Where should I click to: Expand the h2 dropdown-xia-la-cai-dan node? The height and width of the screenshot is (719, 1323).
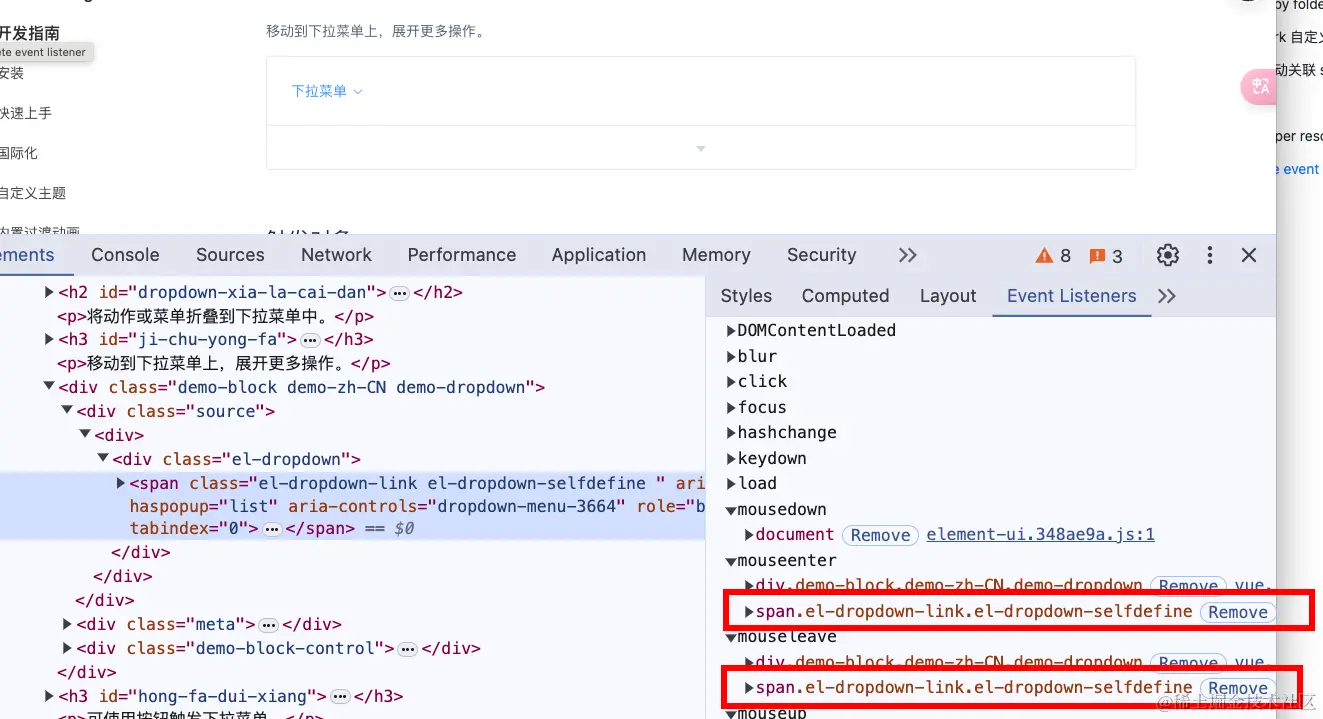pyautogui.click(x=49, y=292)
